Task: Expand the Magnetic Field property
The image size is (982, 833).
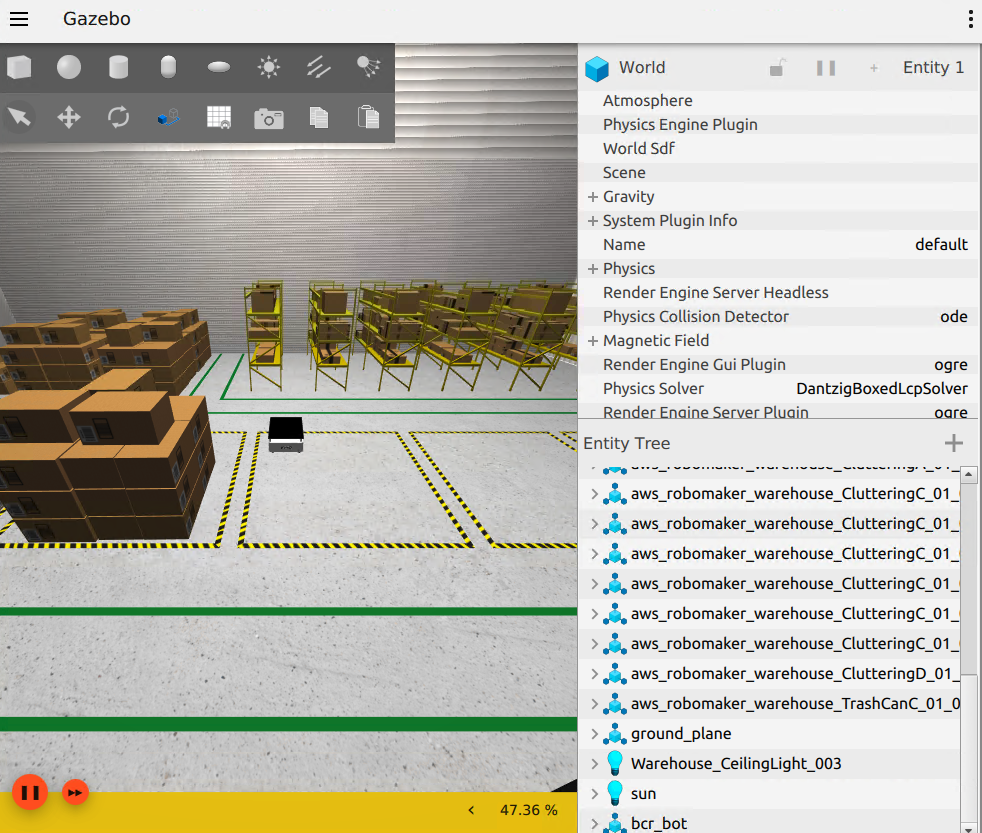Action: [x=592, y=341]
